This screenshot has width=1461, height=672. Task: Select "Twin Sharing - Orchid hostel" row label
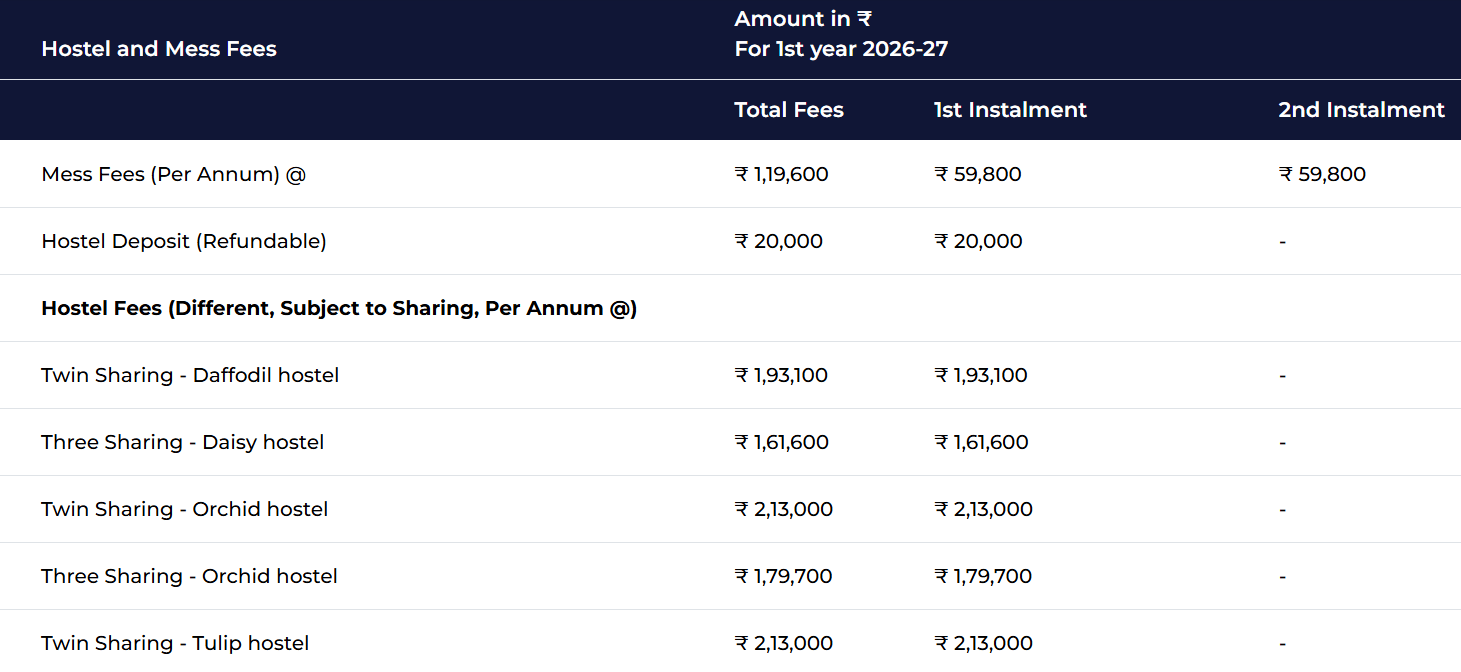185,509
